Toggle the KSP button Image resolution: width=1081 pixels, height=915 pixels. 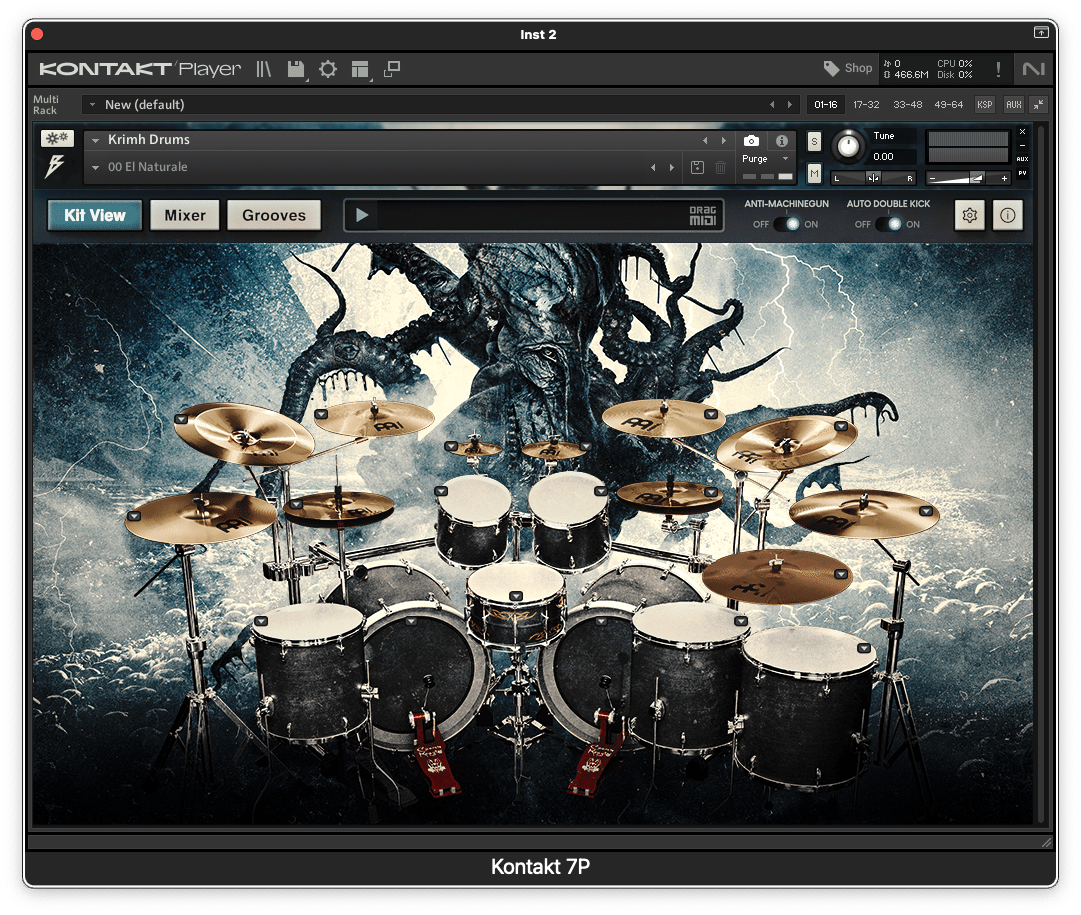[x=984, y=105]
